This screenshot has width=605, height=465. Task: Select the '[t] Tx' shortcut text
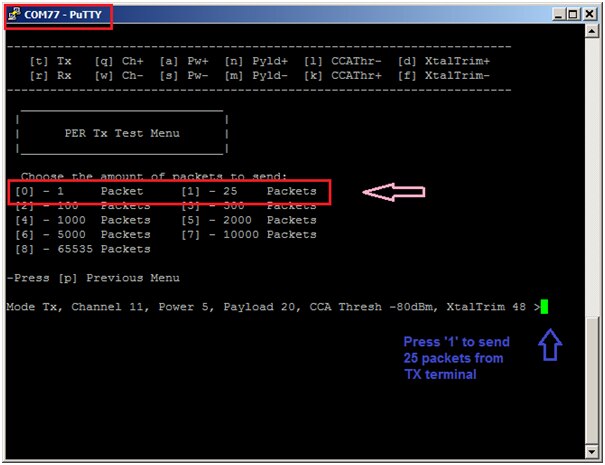pos(51,61)
